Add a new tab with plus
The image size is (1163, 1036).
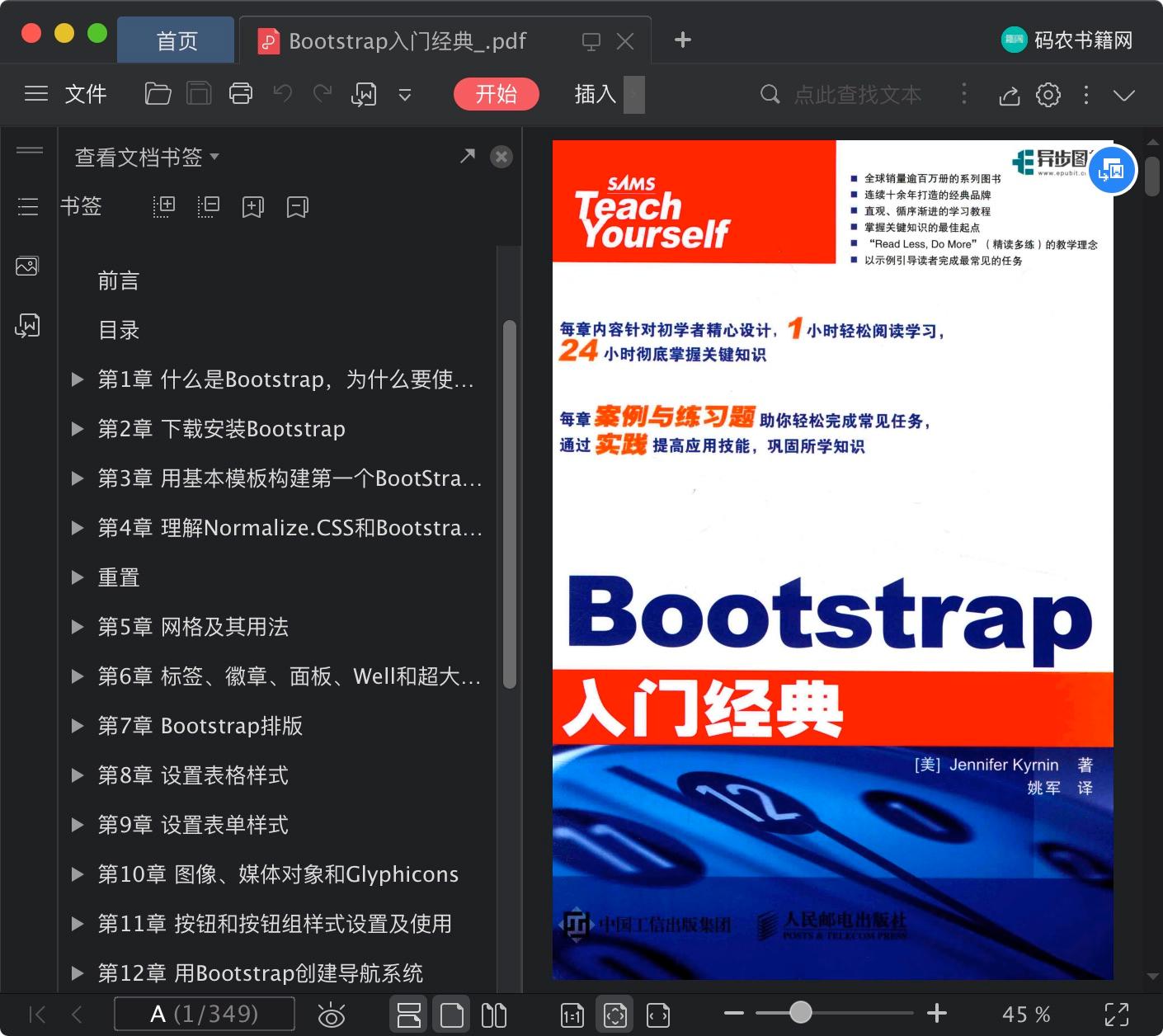682,40
